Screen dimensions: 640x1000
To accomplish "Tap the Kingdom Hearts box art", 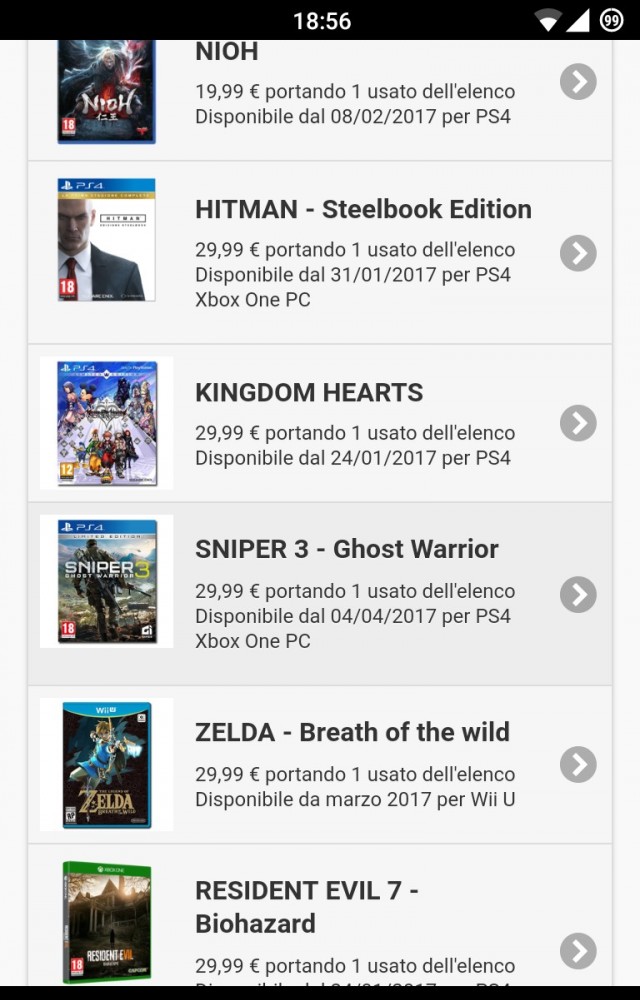I will pyautogui.click(x=106, y=423).
